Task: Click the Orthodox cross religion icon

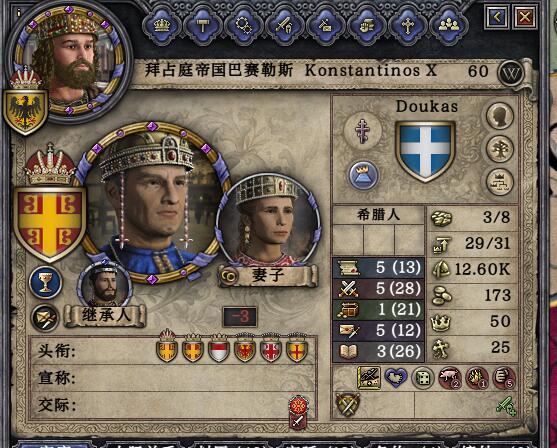Action: (362, 131)
